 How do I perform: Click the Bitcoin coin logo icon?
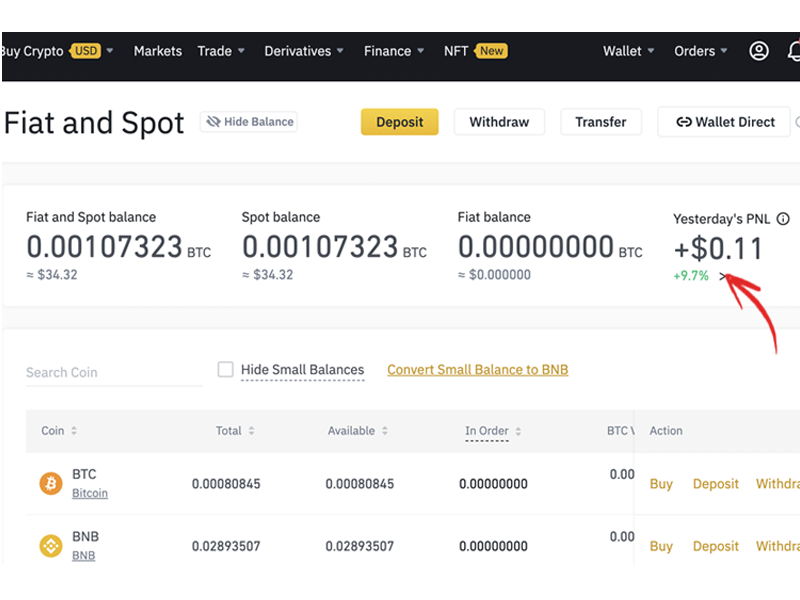(51, 483)
